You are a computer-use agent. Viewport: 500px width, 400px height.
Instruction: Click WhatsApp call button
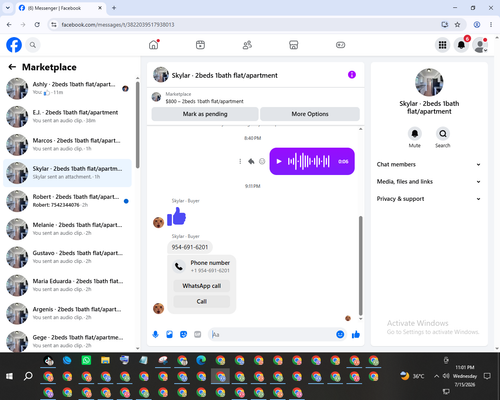point(202,286)
